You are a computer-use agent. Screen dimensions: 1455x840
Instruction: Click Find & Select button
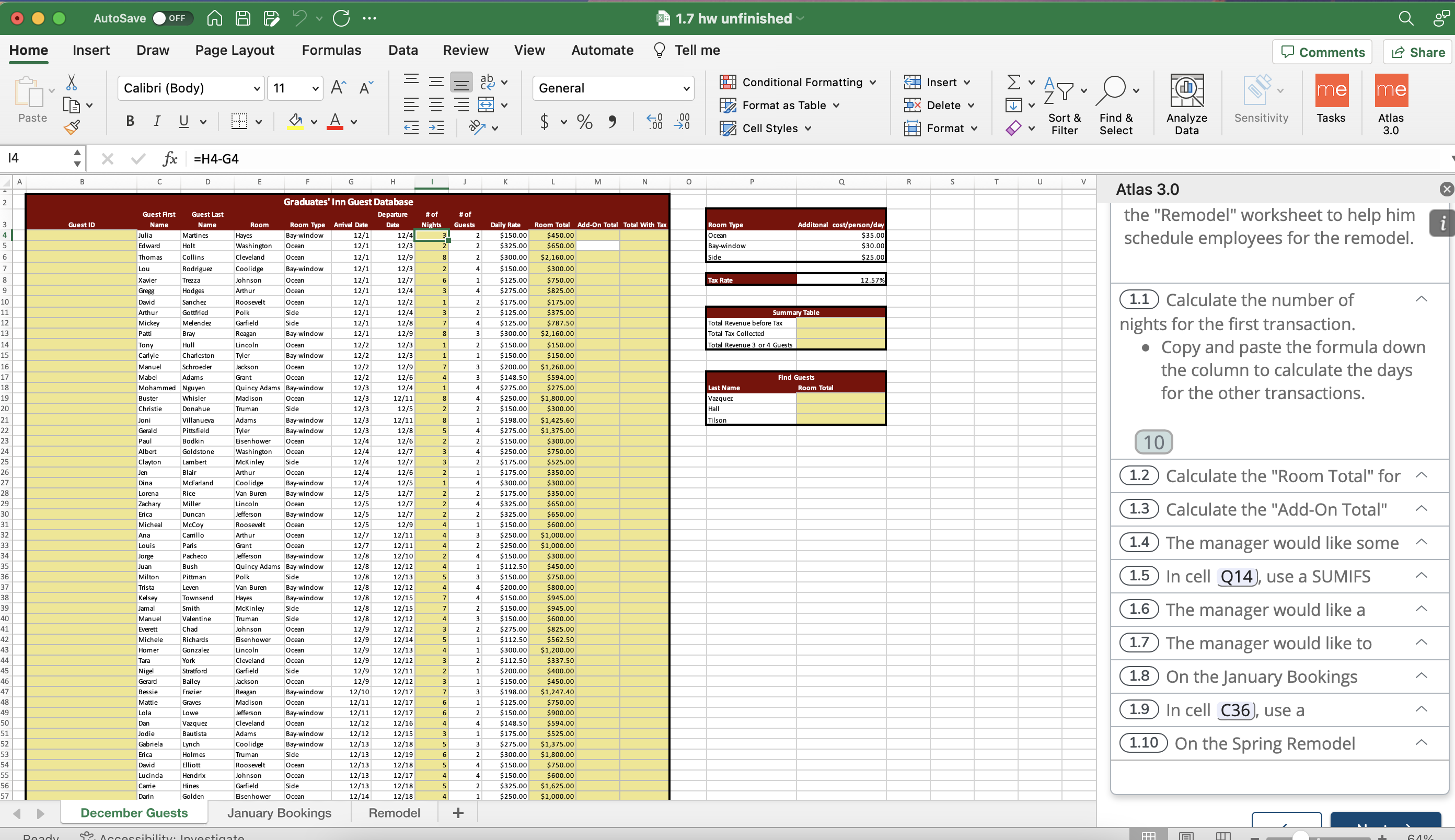[x=1116, y=104]
